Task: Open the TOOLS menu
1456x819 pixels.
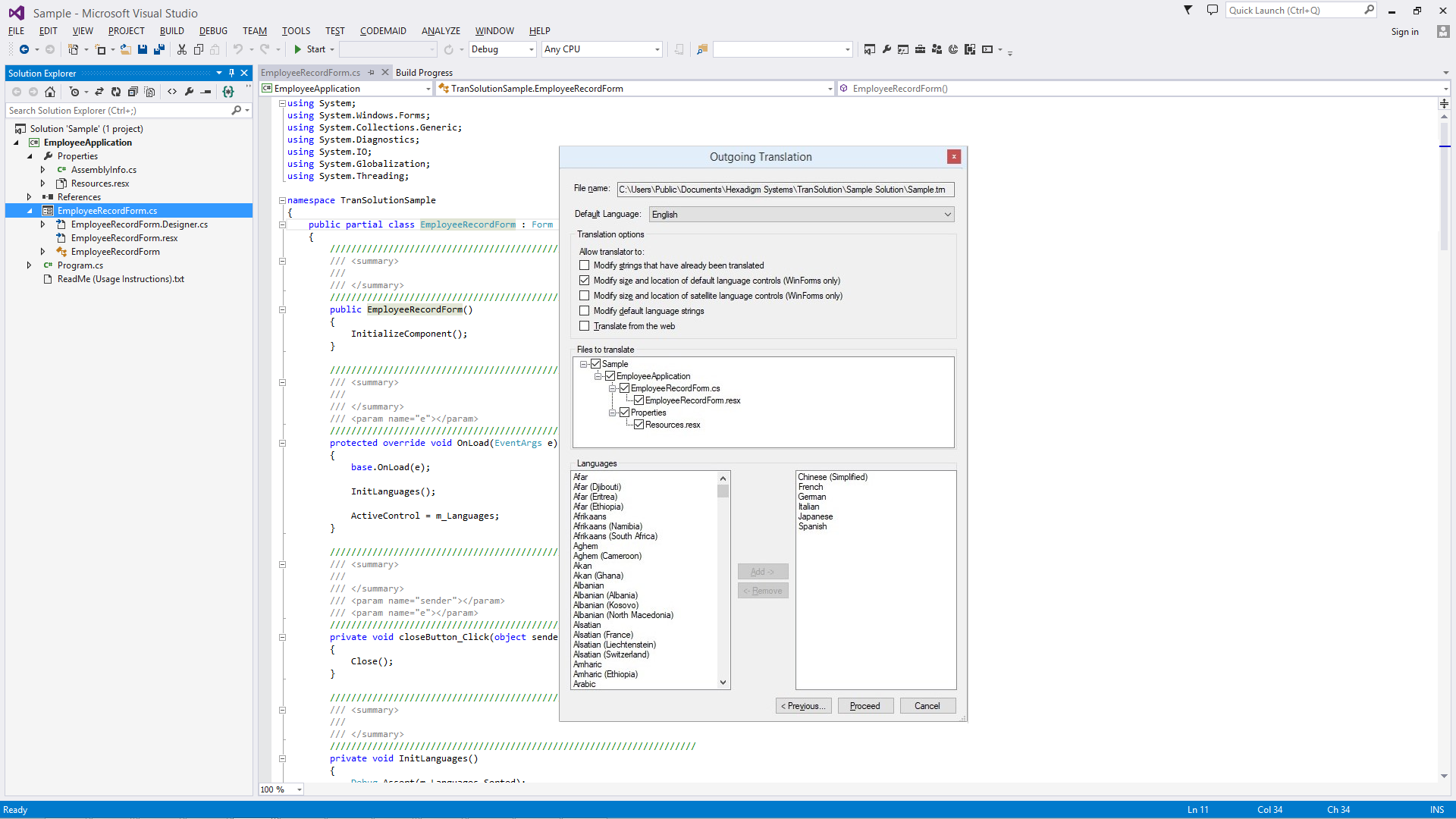Action: click(296, 31)
